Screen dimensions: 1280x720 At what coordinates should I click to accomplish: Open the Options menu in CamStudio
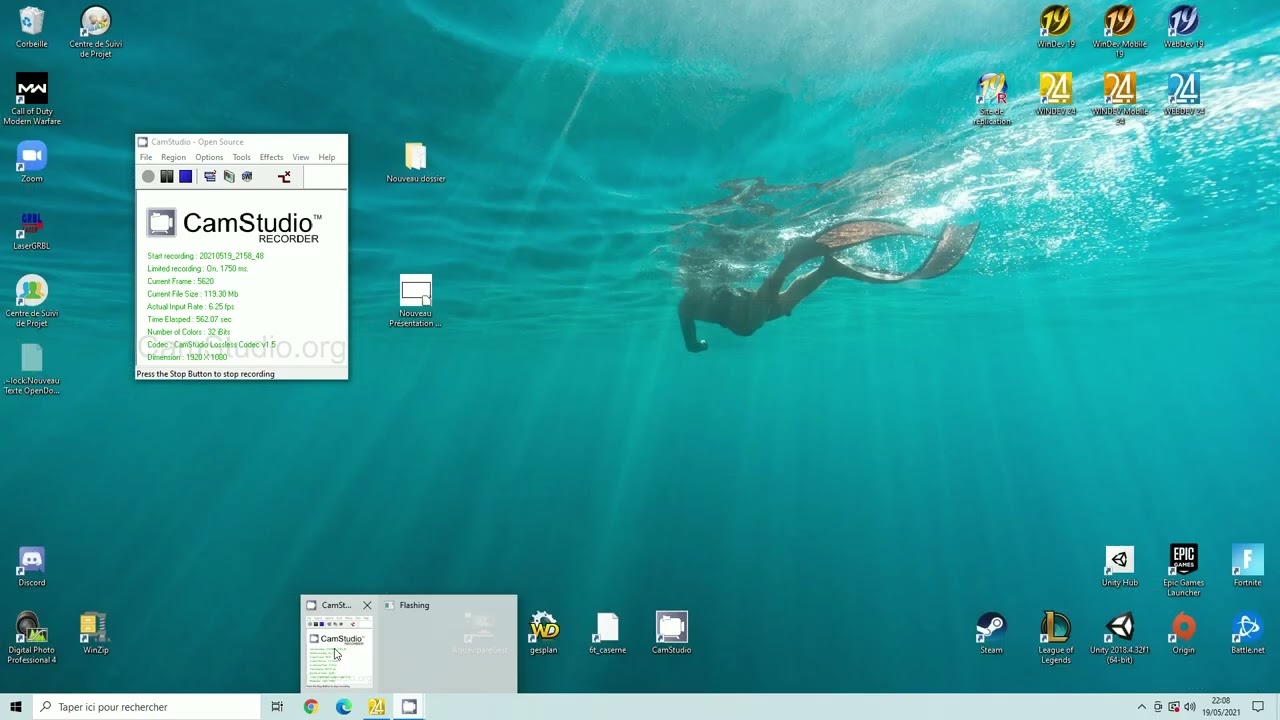[x=209, y=157]
